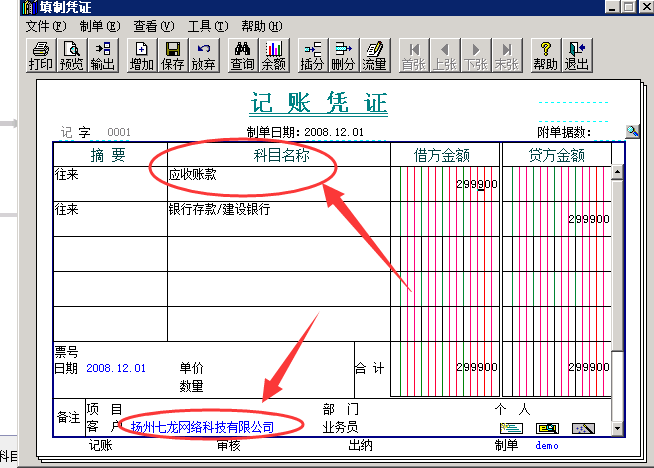
Task: Click the voucher date 2008.12.01 after 制单日期
Action: click(334, 132)
